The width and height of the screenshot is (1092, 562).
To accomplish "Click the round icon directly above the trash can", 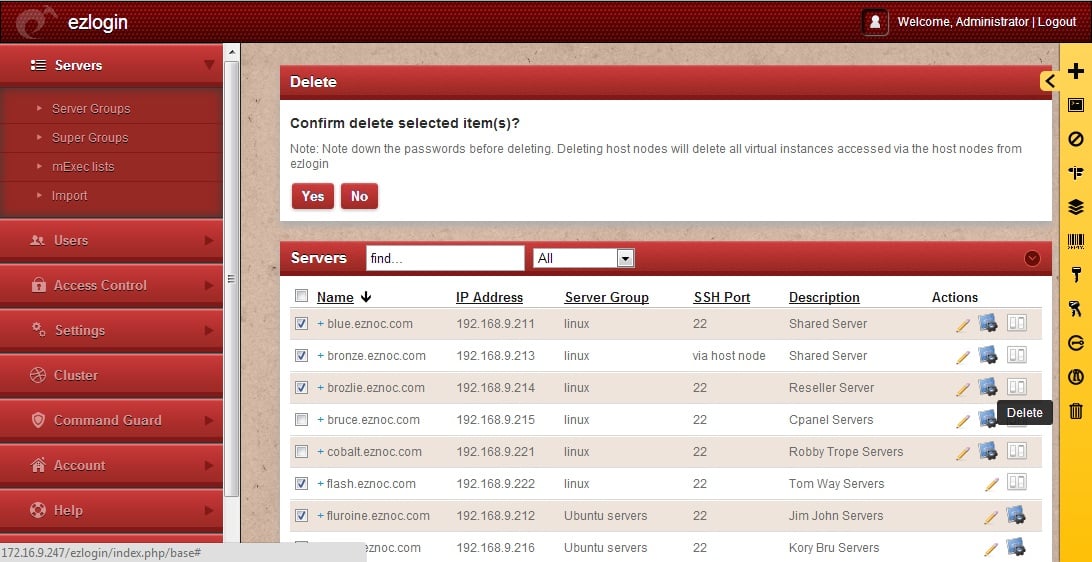I will pyautogui.click(x=1075, y=377).
